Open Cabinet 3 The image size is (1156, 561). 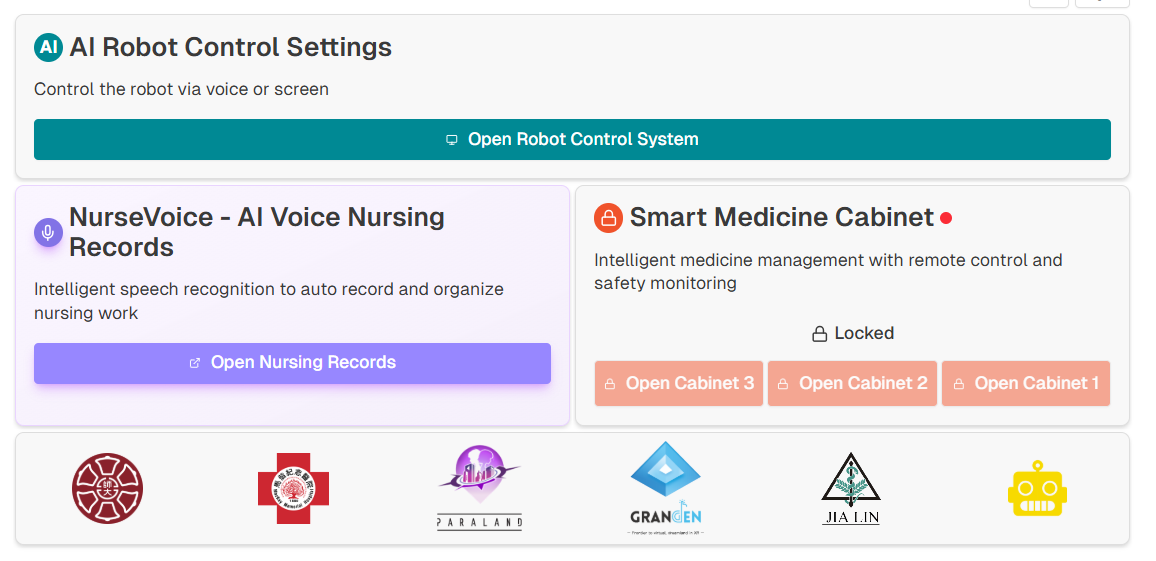coord(678,383)
